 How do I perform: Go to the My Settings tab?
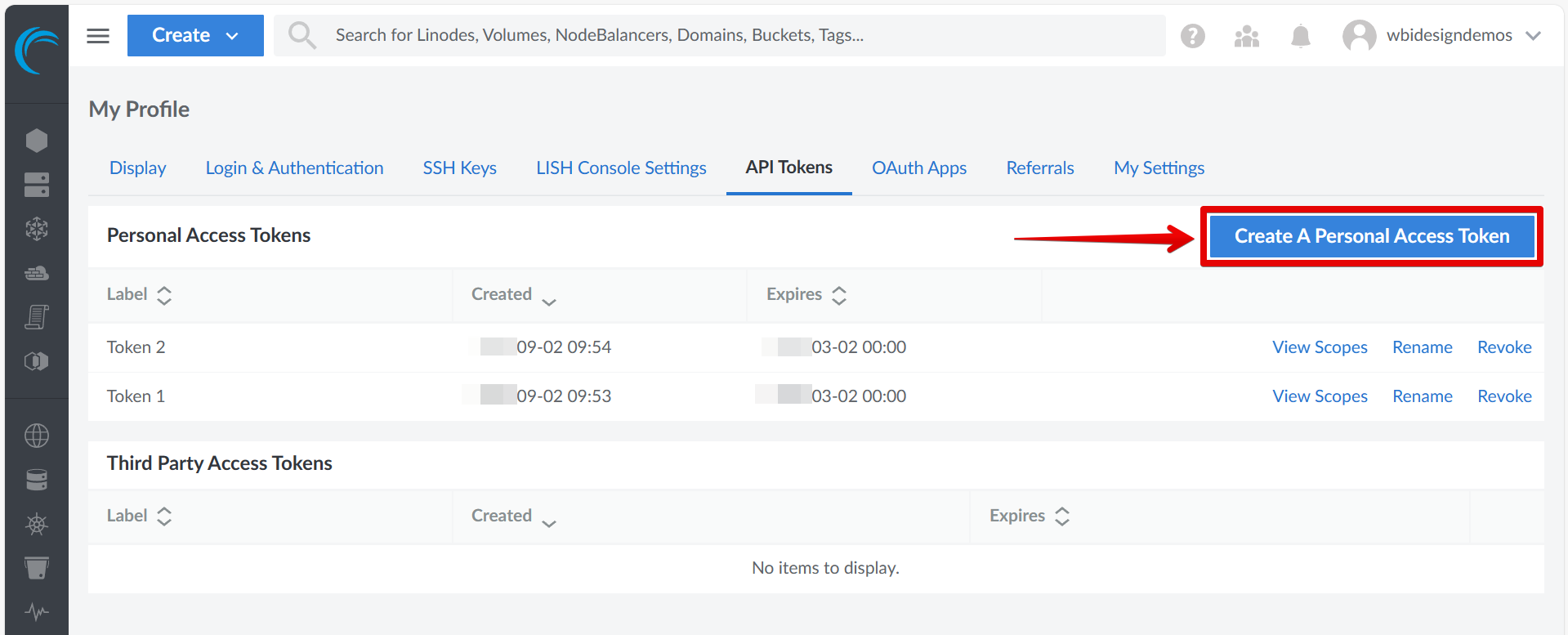click(x=1159, y=168)
